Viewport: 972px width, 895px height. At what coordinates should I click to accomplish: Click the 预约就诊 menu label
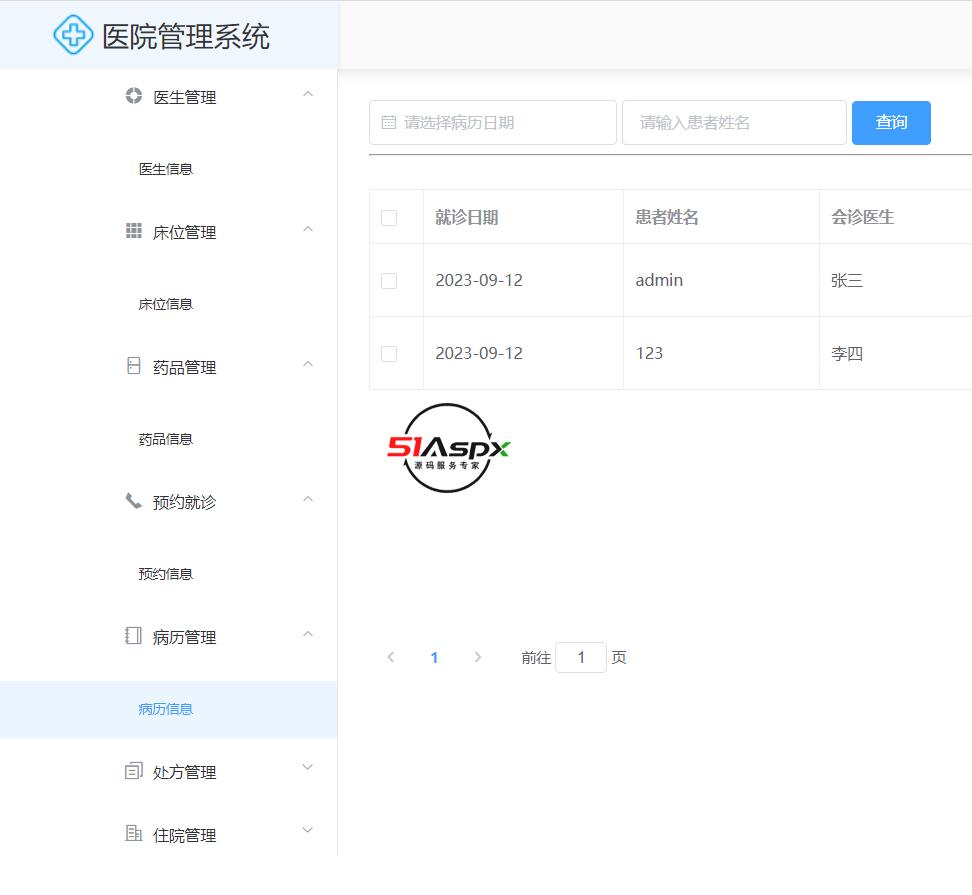pyautogui.click(x=185, y=502)
